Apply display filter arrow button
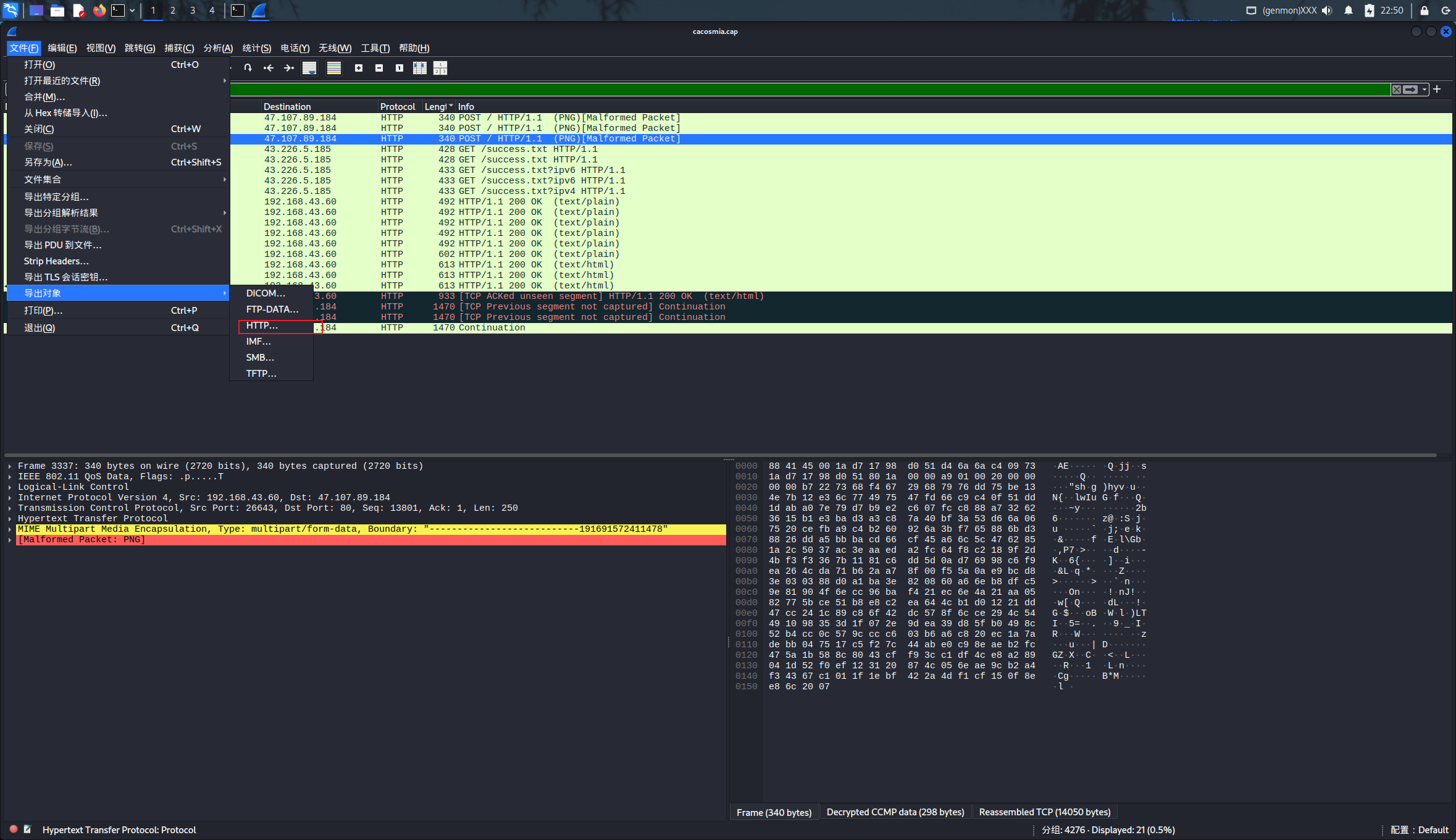The width and height of the screenshot is (1456, 840). coord(1410,90)
